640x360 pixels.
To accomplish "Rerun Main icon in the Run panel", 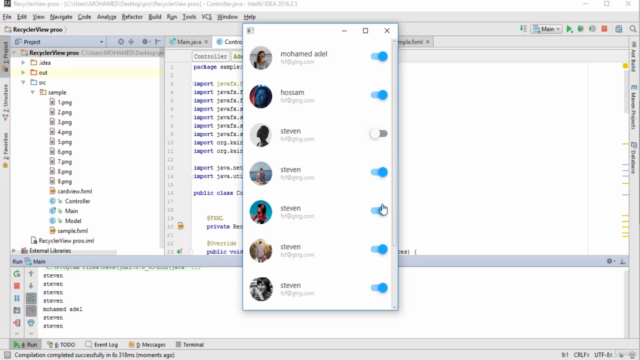I will pyautogui.click(x=17, y=274).
